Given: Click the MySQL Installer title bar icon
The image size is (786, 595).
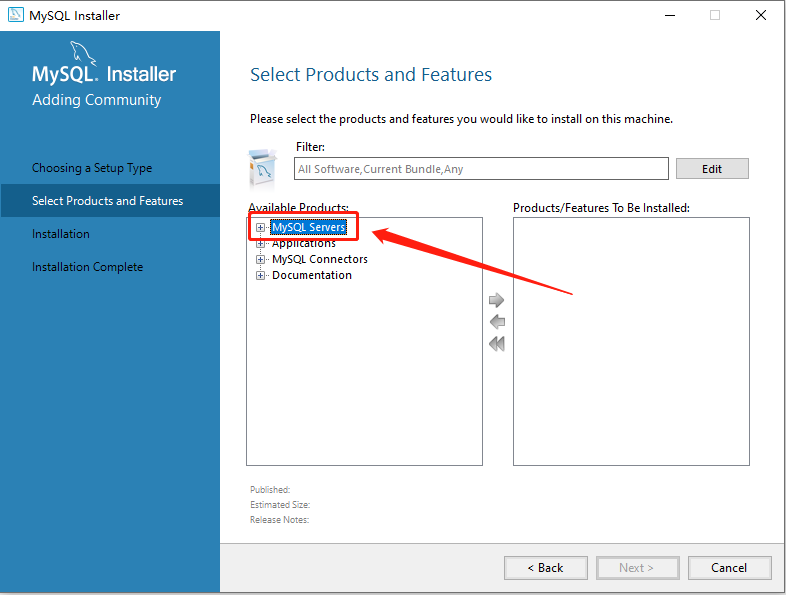Looking at the screenshot, I should (x=16, y=15).
